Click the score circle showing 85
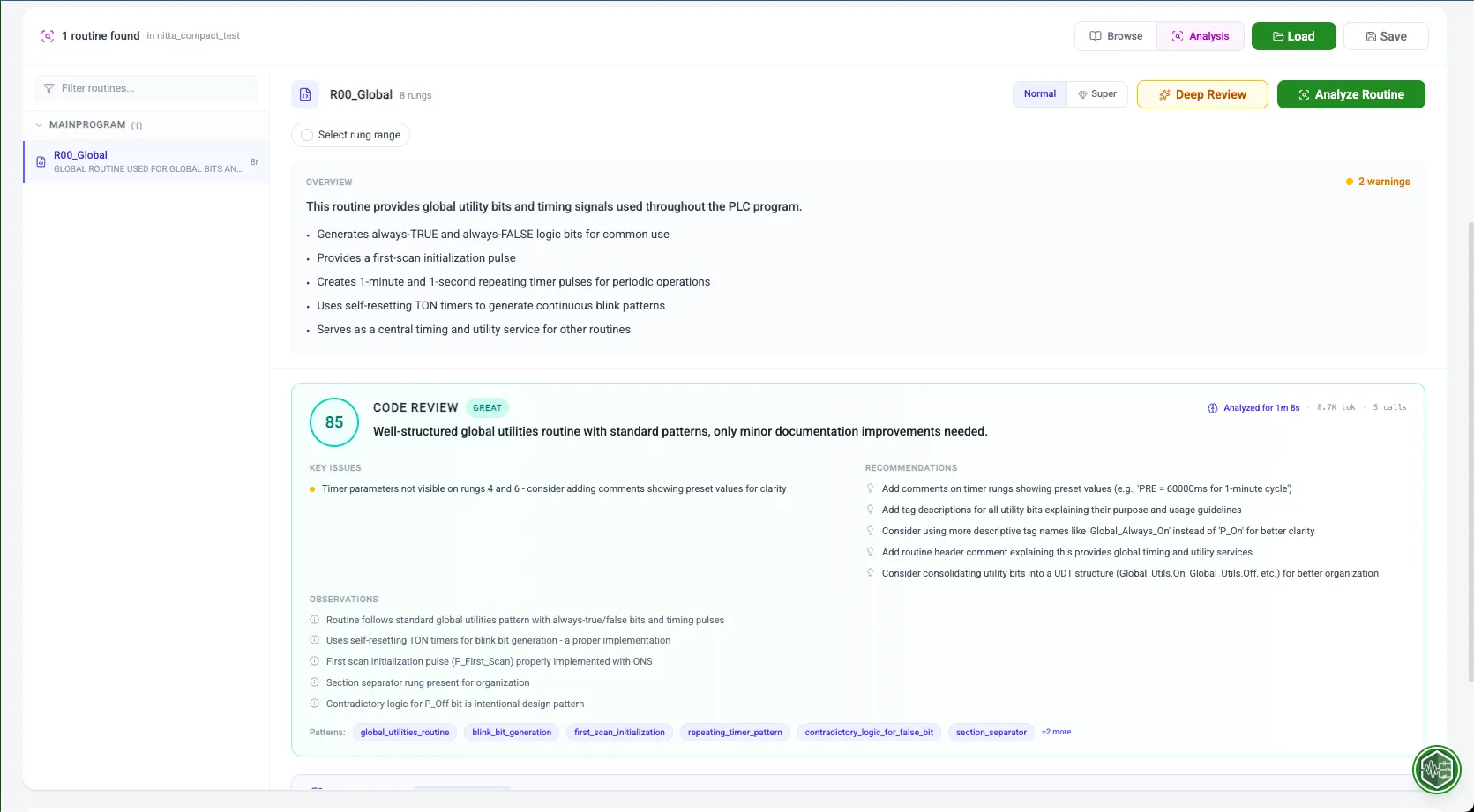Screen dimensions: 1474x812 334,422
